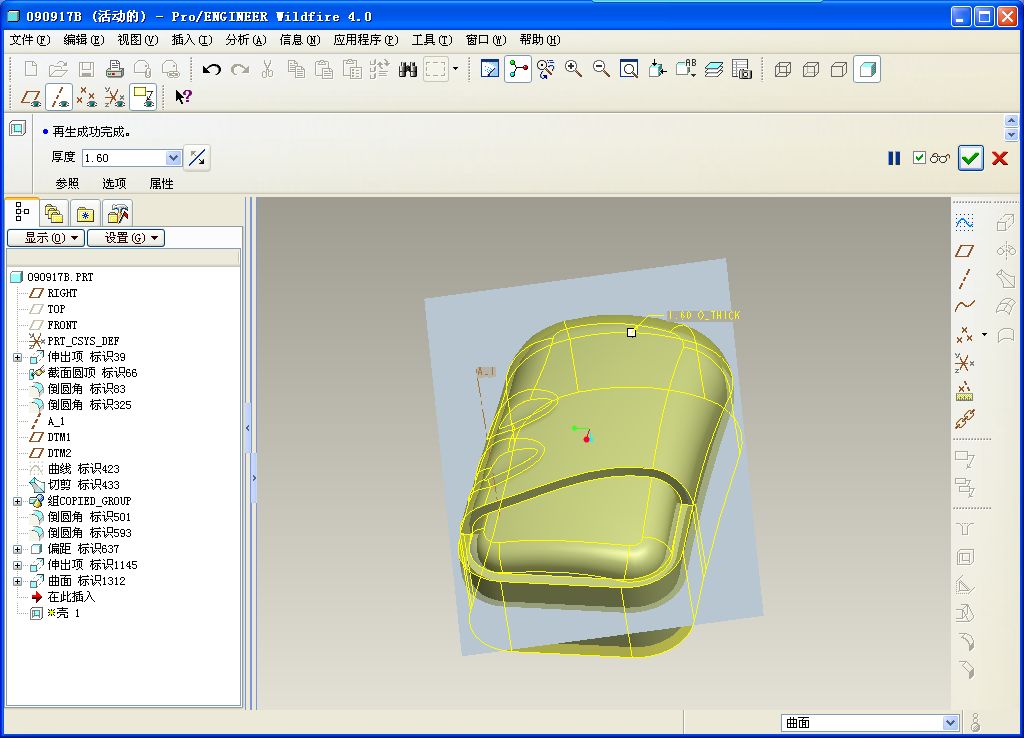Image resolution: width=1024 pixels, height=738 pixels.
Task: Pause the shell feature tool
Action: [894, 158]
